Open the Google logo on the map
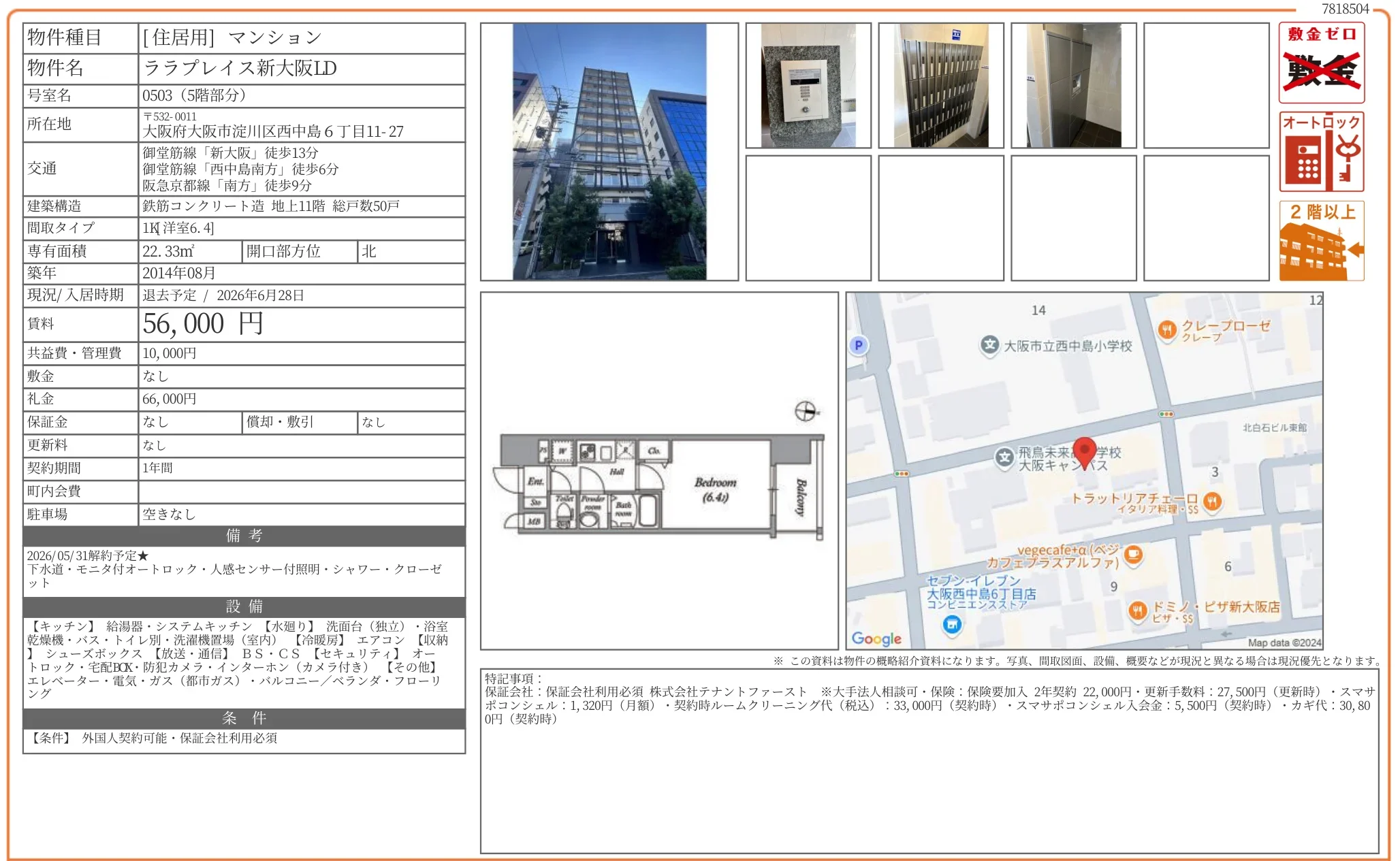Viewport: 1400px width, 861px height. 876,638
